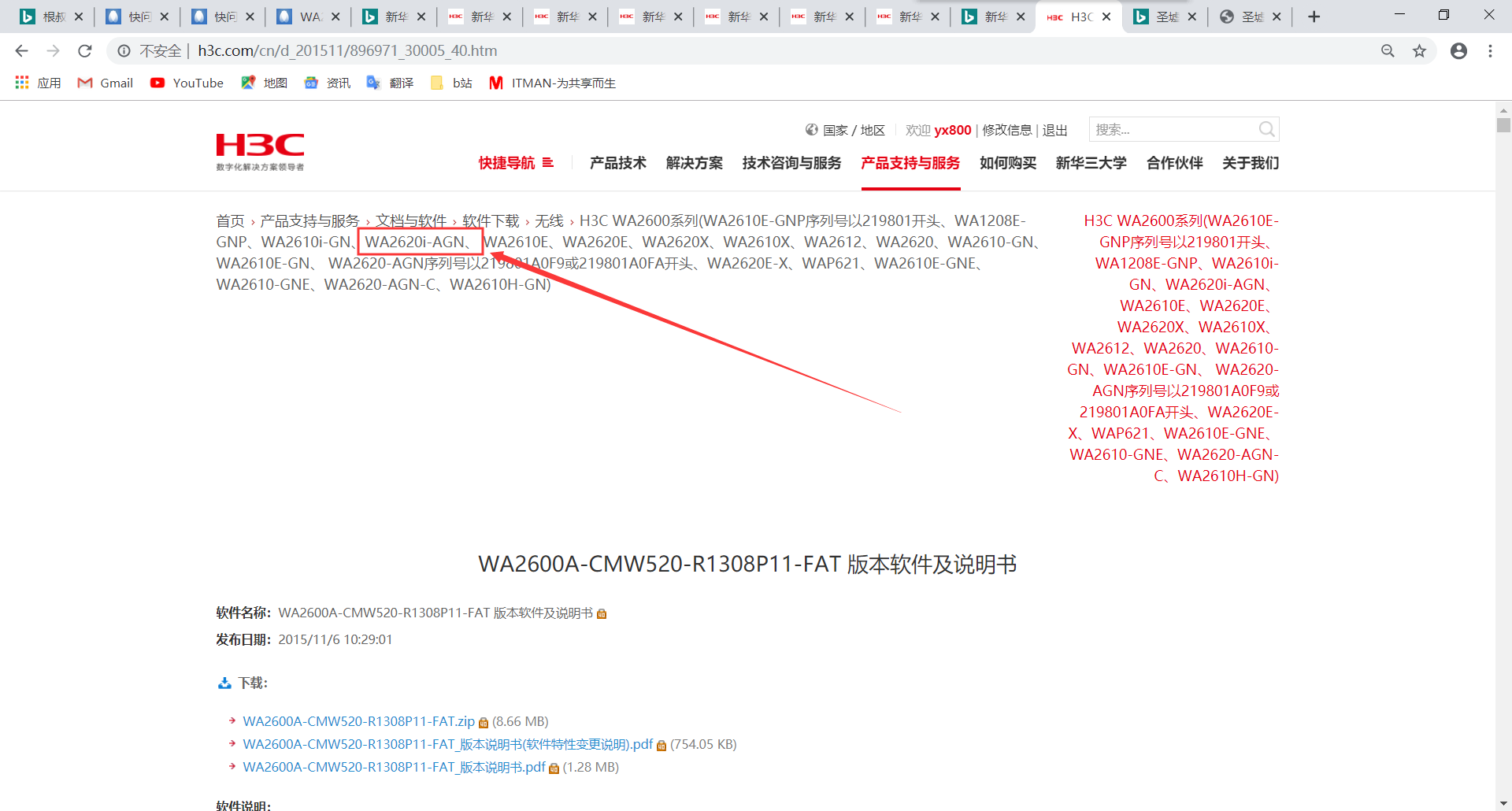Viewport: 1512px width, 811px height.
Task: Bookmark this page with the star icon
Action: tap(1419, 51)
